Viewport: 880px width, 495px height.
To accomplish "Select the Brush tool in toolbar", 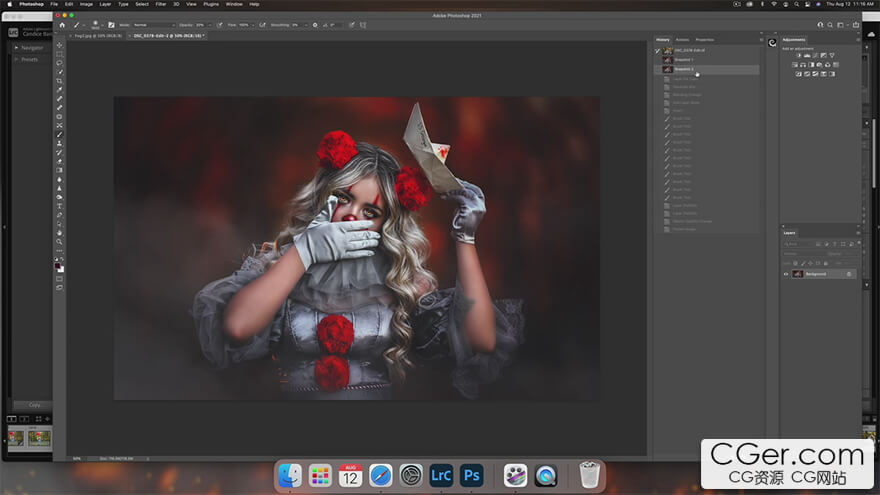I will 59,135.
